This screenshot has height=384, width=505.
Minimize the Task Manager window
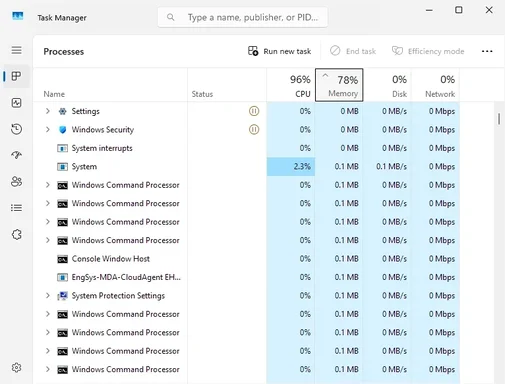[429, 10]
